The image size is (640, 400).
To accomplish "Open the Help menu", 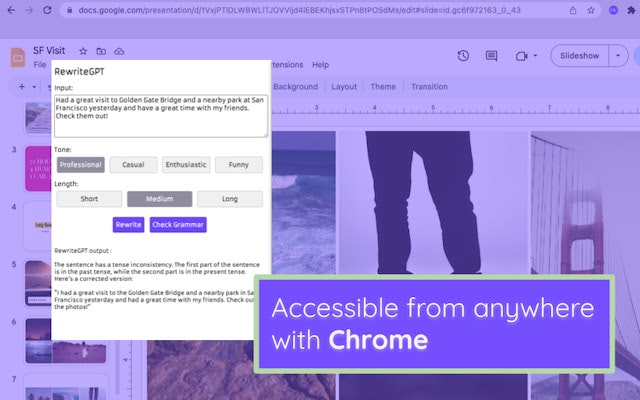I will point(320,64).
